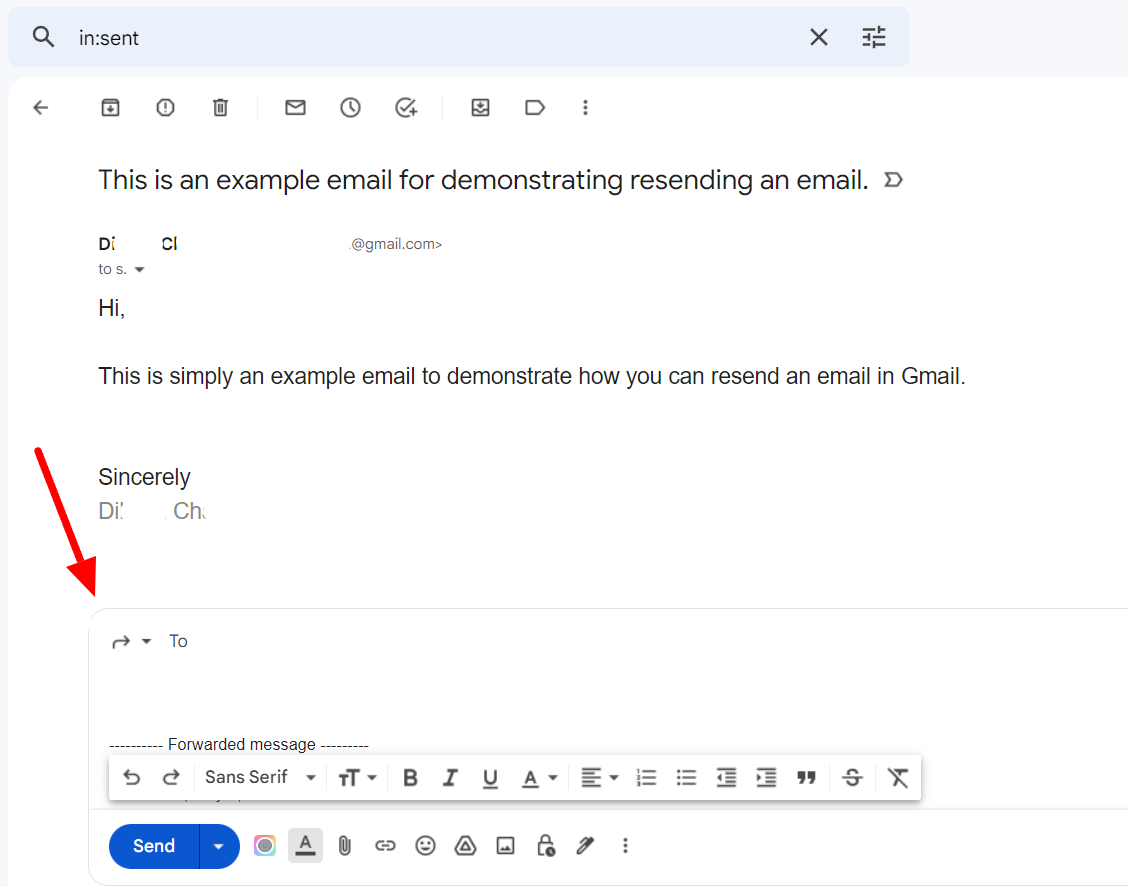Open More options in email toolbar
Screen dimensions: 1128x887
click(585, 108)
